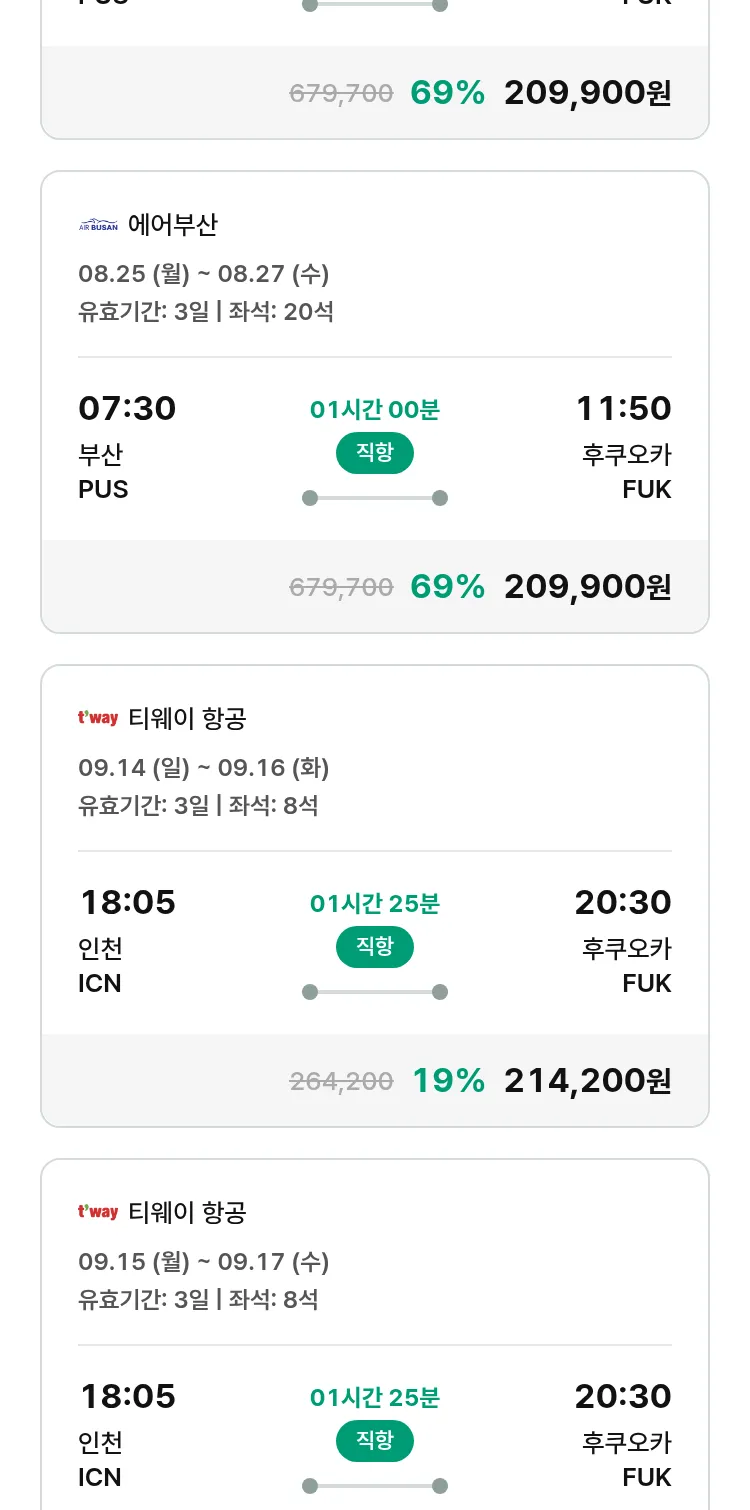Screen dimensions: 750x1510
Task: Tap the 직항 badge on the 09.14 t'way flight
Action: pyautogui.click(x=375, y=947)
